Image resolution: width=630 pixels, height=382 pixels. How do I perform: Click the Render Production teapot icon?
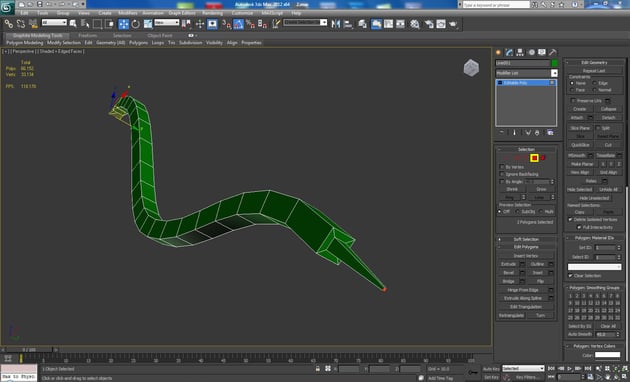[453, 24]
